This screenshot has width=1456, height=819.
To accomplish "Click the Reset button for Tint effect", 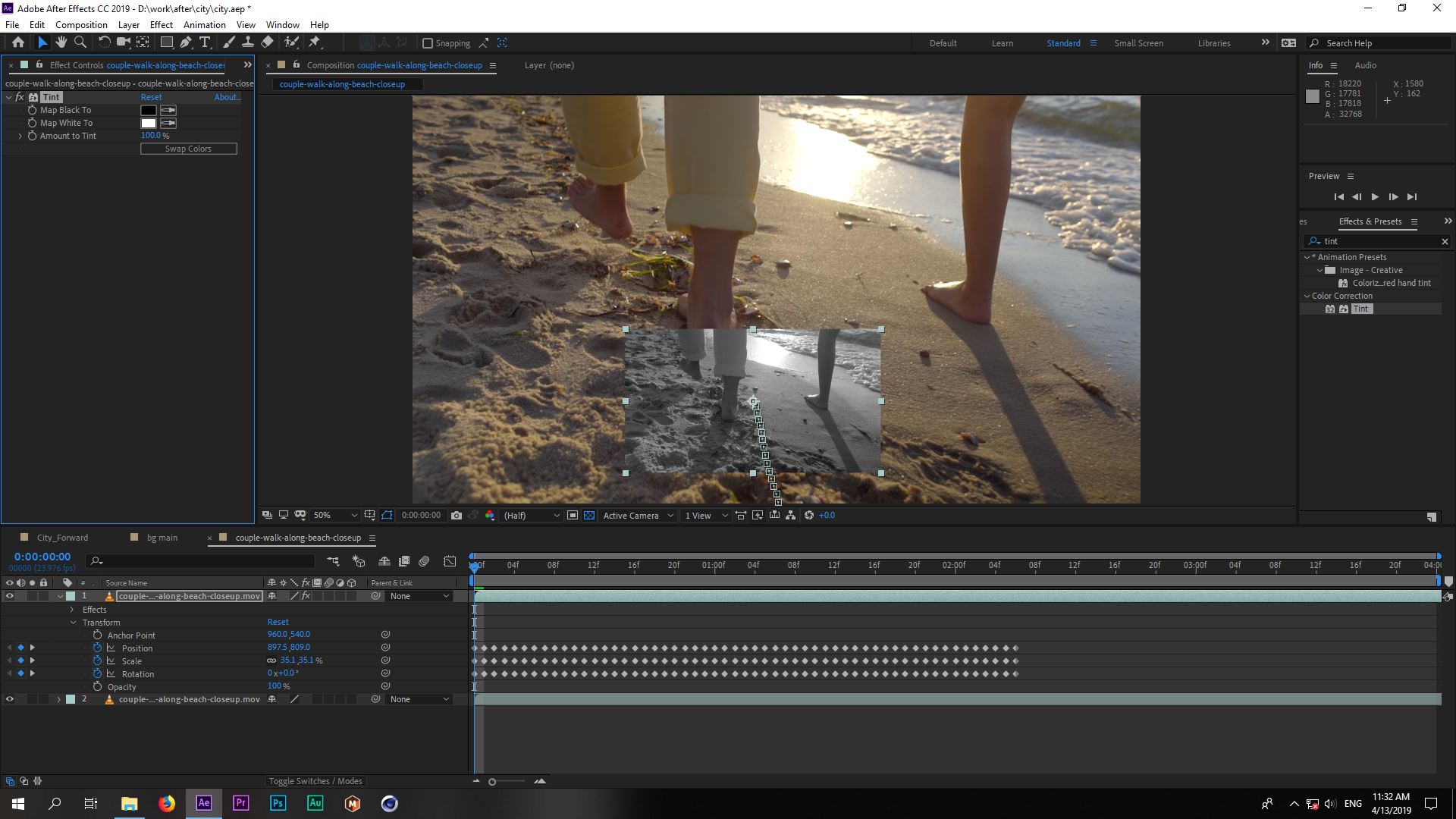I will click(151, 97).
